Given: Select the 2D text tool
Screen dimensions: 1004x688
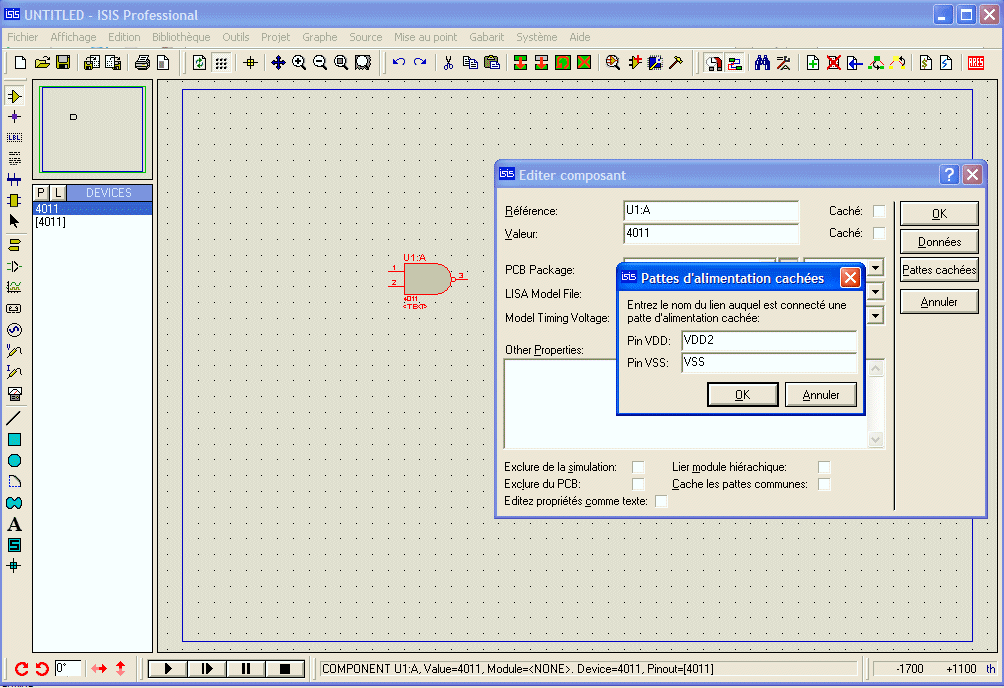Looking at the screenshot, I should point(14,524).
